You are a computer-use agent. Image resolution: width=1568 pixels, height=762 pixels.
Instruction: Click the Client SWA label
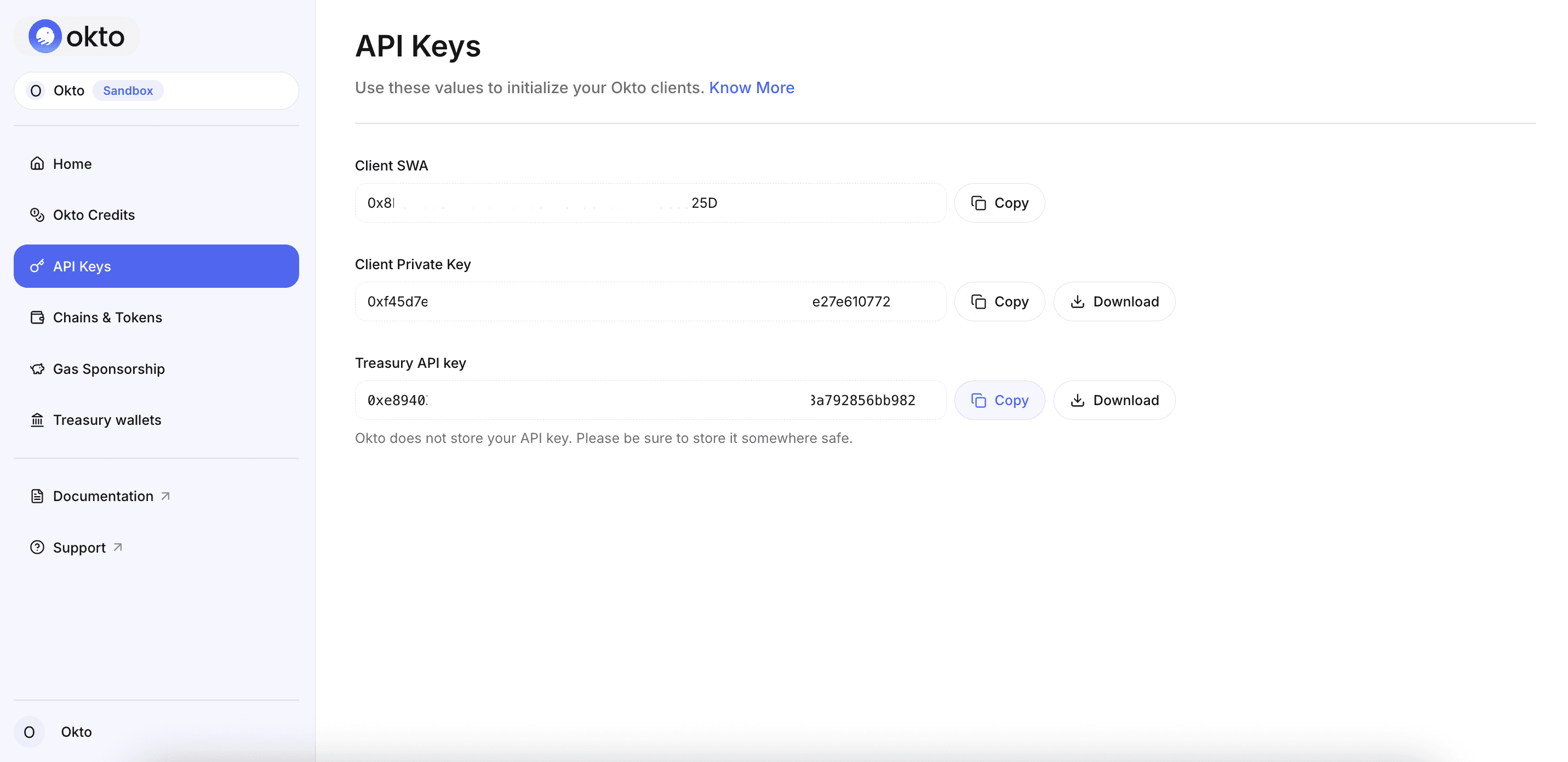pyautogui.click(x=391, y=166)
